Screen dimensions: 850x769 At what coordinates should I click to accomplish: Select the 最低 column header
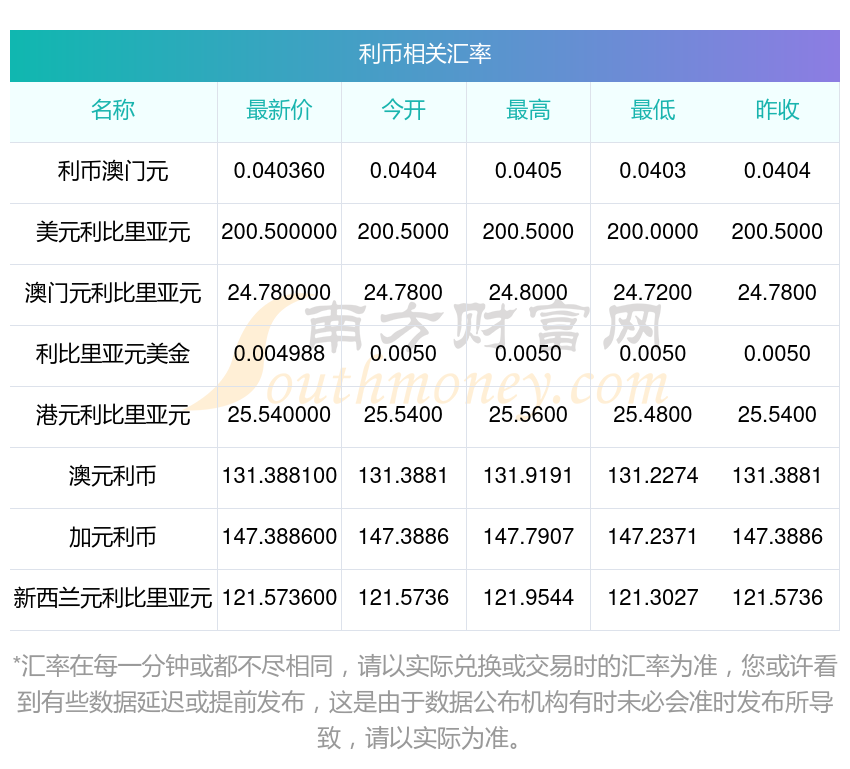(x=653, y=110)
